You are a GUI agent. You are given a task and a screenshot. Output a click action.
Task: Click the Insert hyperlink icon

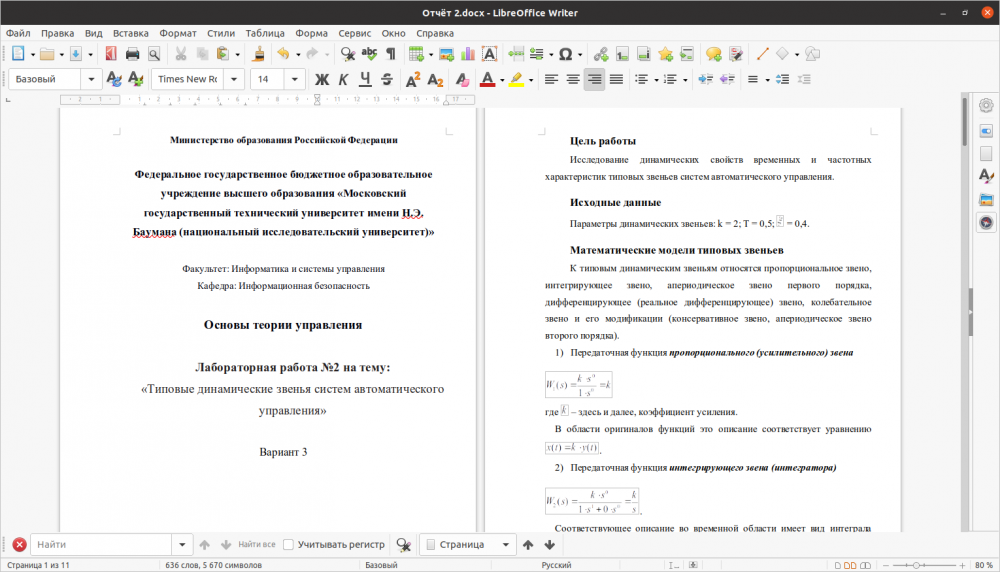[600, 54]
